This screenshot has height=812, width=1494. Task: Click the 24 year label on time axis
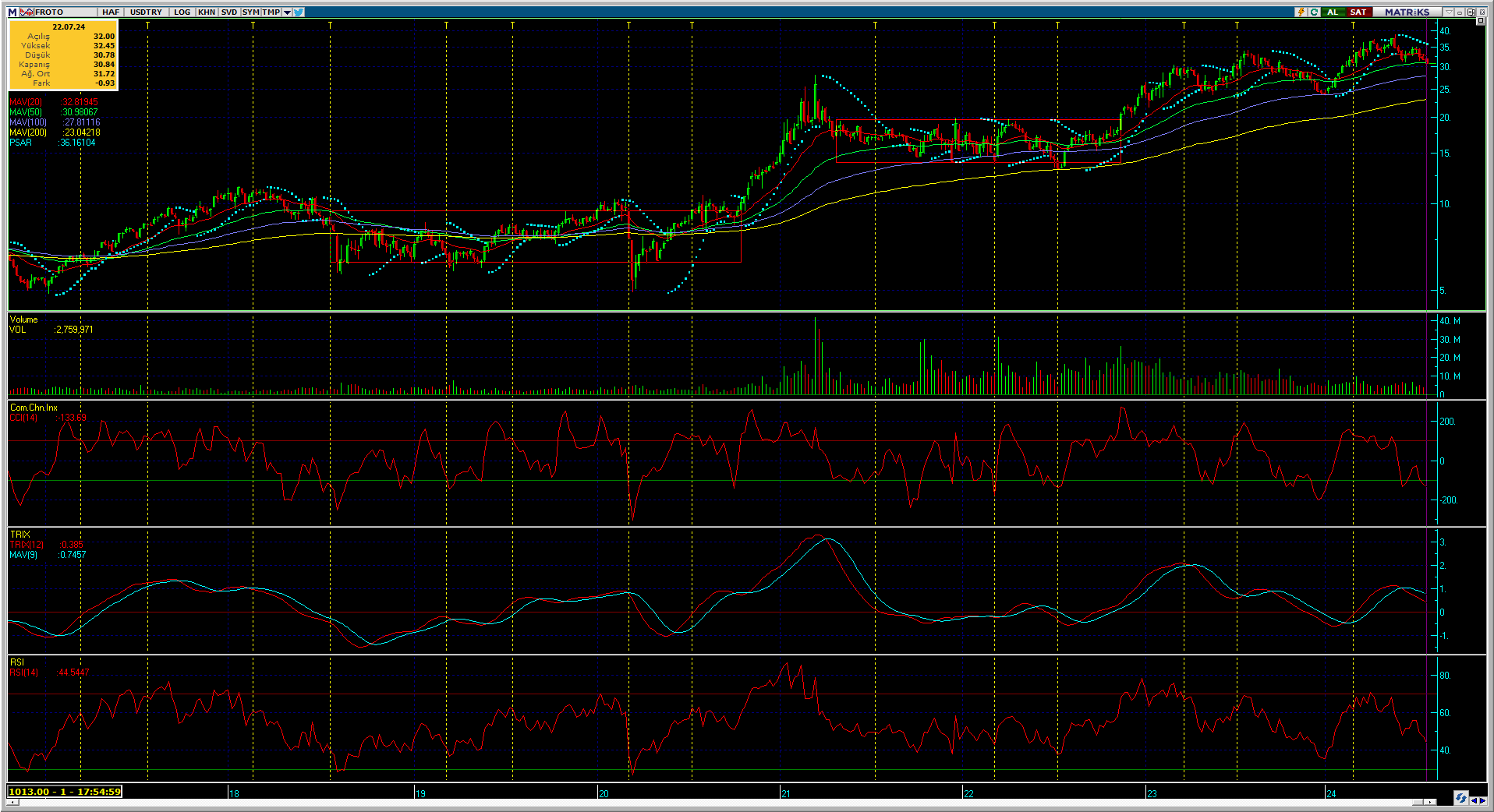[x=1332, y=793]
